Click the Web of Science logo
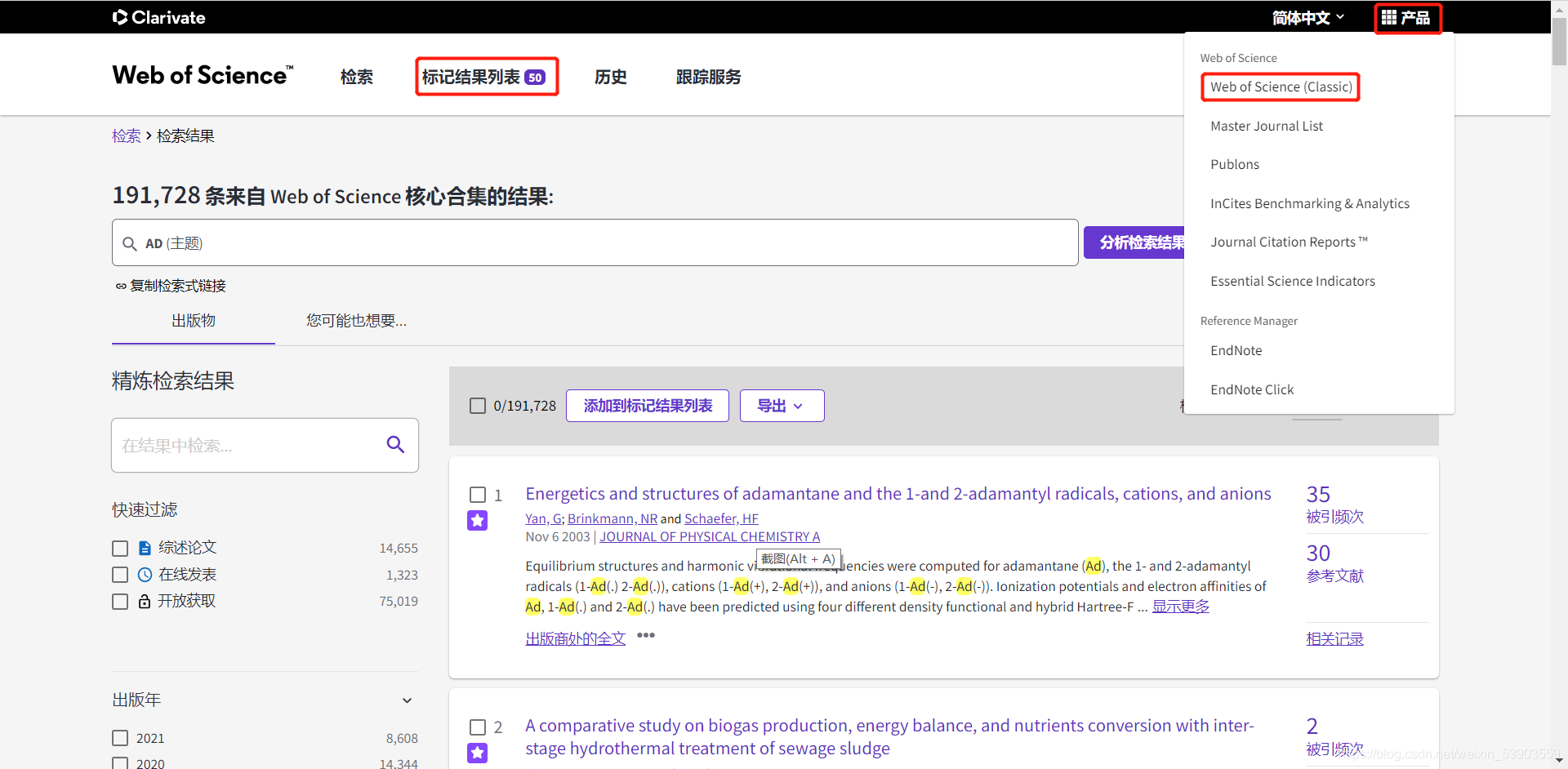The width and height of the screenshot is (1568, 769). (203, 75)
